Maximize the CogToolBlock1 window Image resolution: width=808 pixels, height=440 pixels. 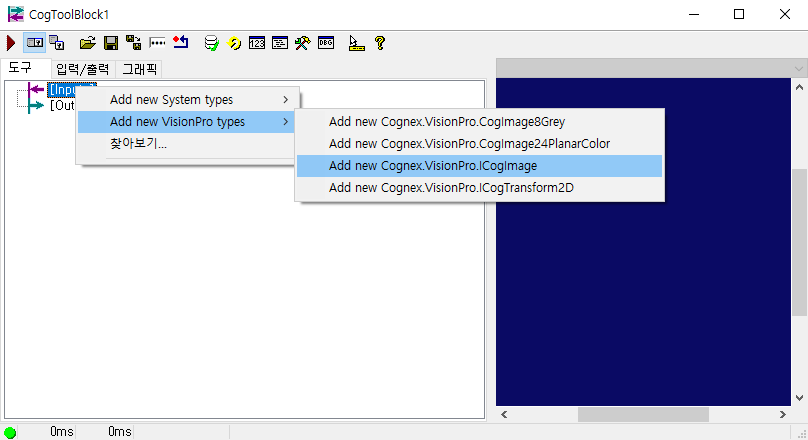(739, 14)
